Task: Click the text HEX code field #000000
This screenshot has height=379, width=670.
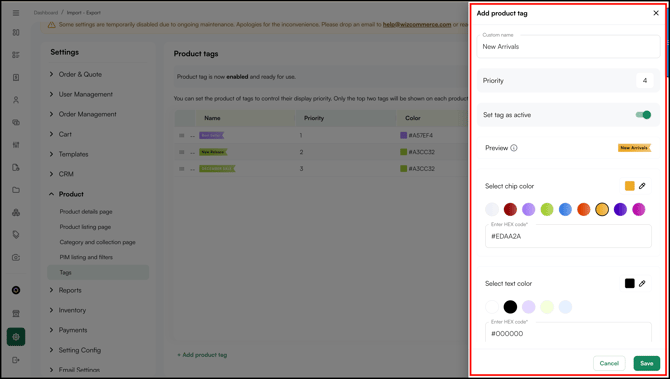Action: coord(568,332)
